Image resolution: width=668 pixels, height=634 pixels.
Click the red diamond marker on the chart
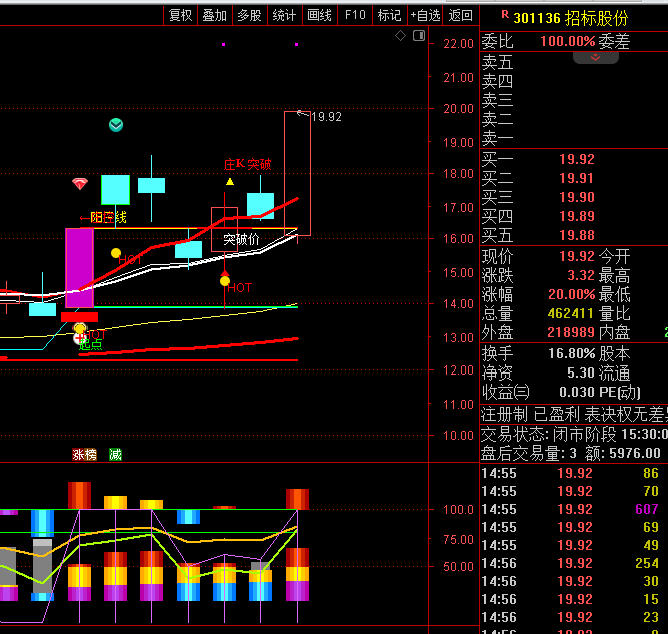80,184
